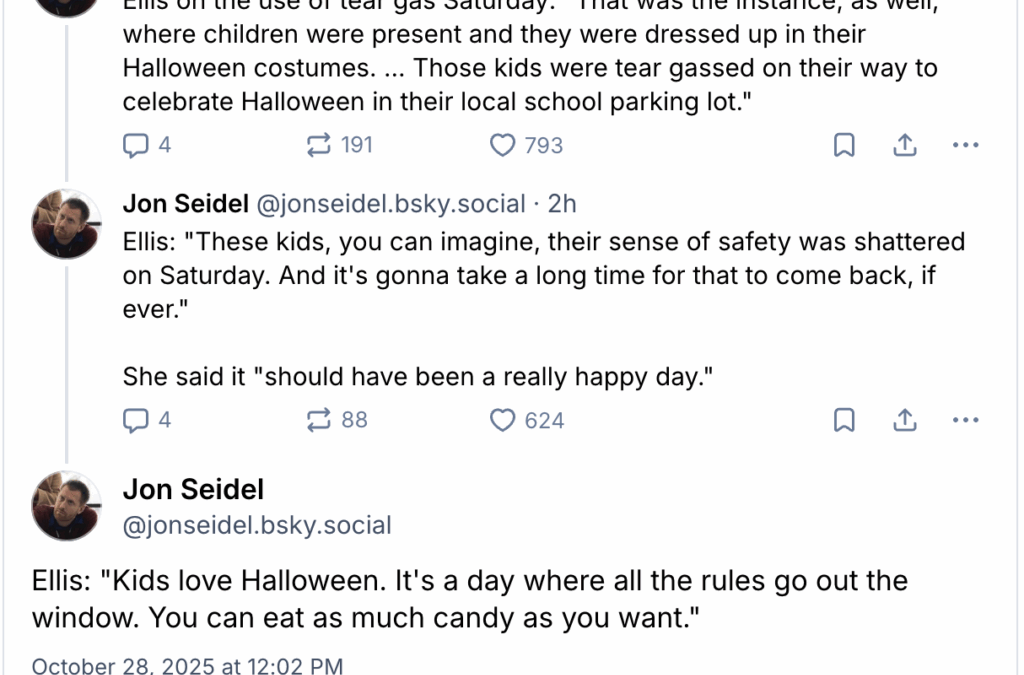Bookmark the first Jon Seidel post
Screen dimensions: 1024x675
pos(843,145)
